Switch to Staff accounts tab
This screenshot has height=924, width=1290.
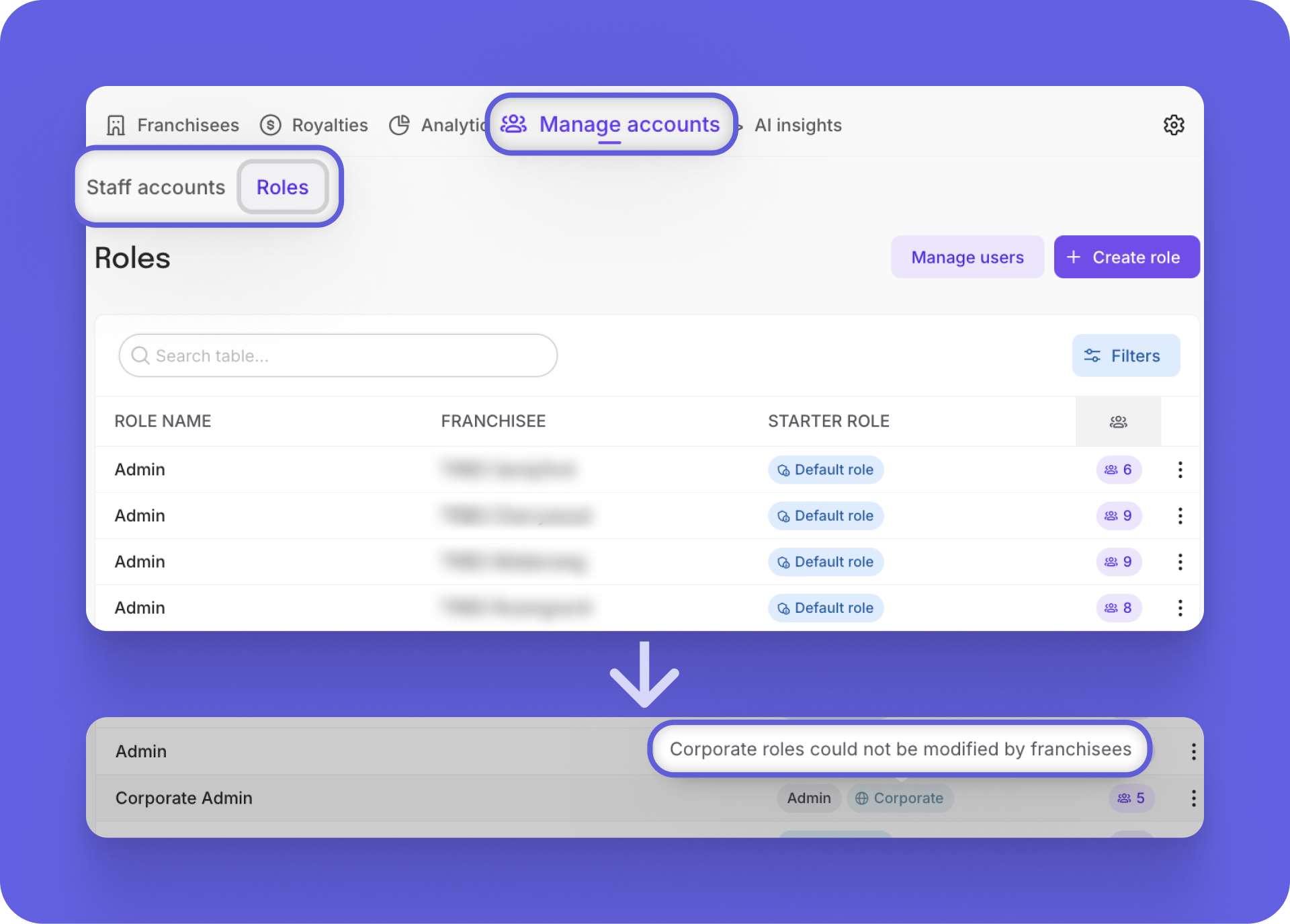click(156, 187)
